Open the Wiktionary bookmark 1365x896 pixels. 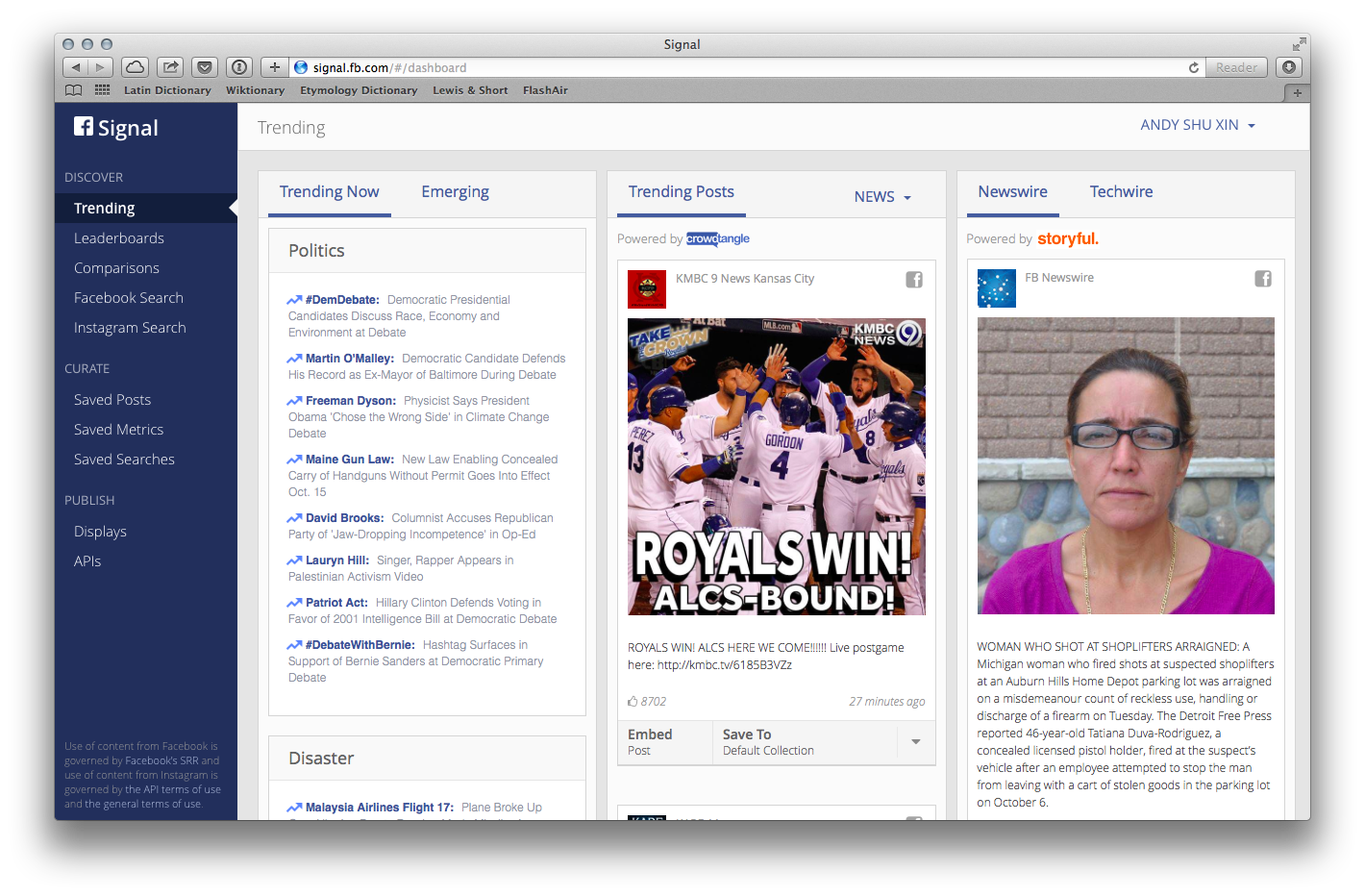point(255,90)
